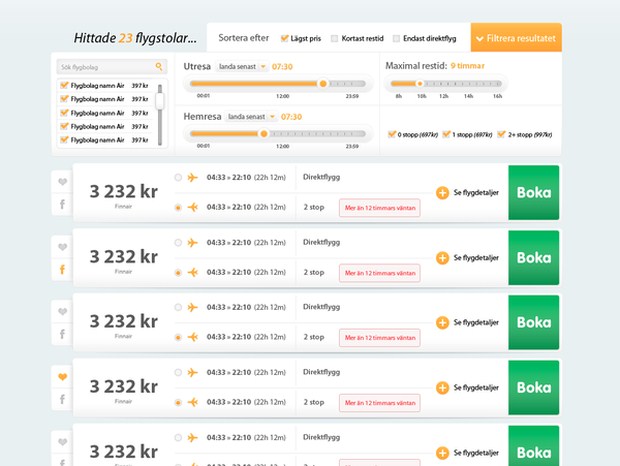Viewport: 620px width, 466px height.
Task: Click return plane icon in first result
Action: pyautogui.click(x=193, y=207)
